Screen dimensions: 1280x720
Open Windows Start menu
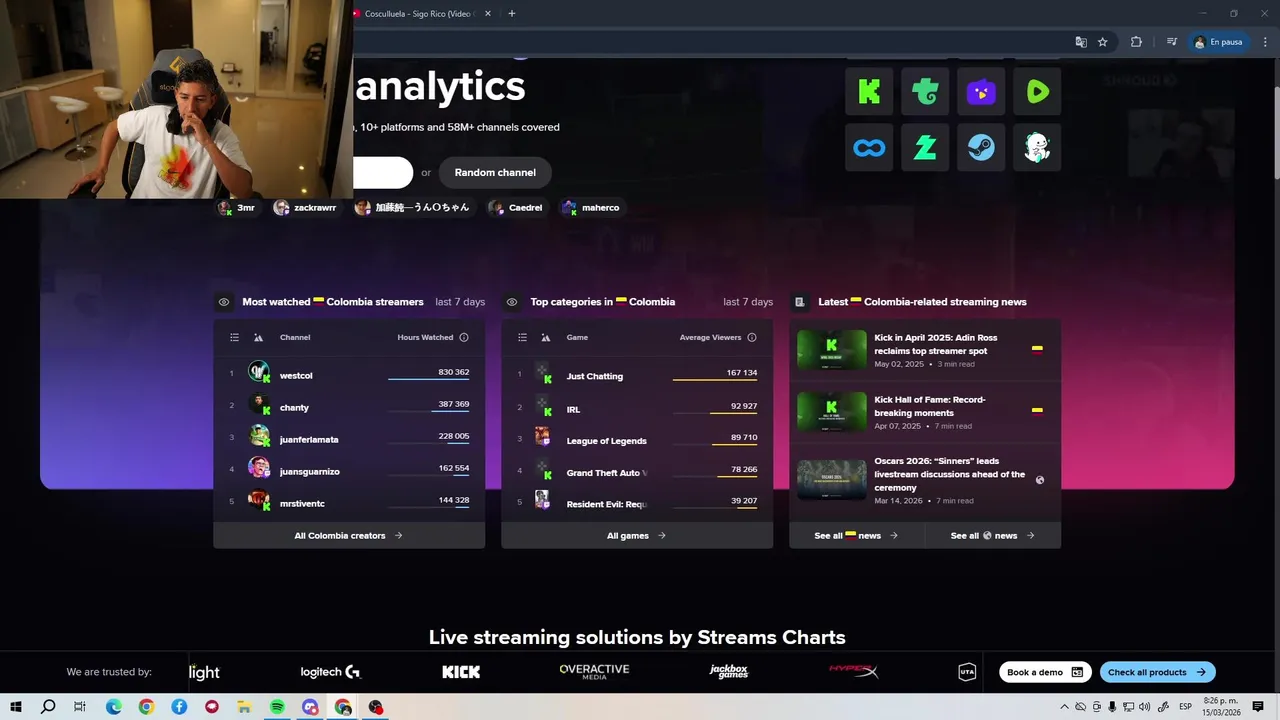(16, 707)
